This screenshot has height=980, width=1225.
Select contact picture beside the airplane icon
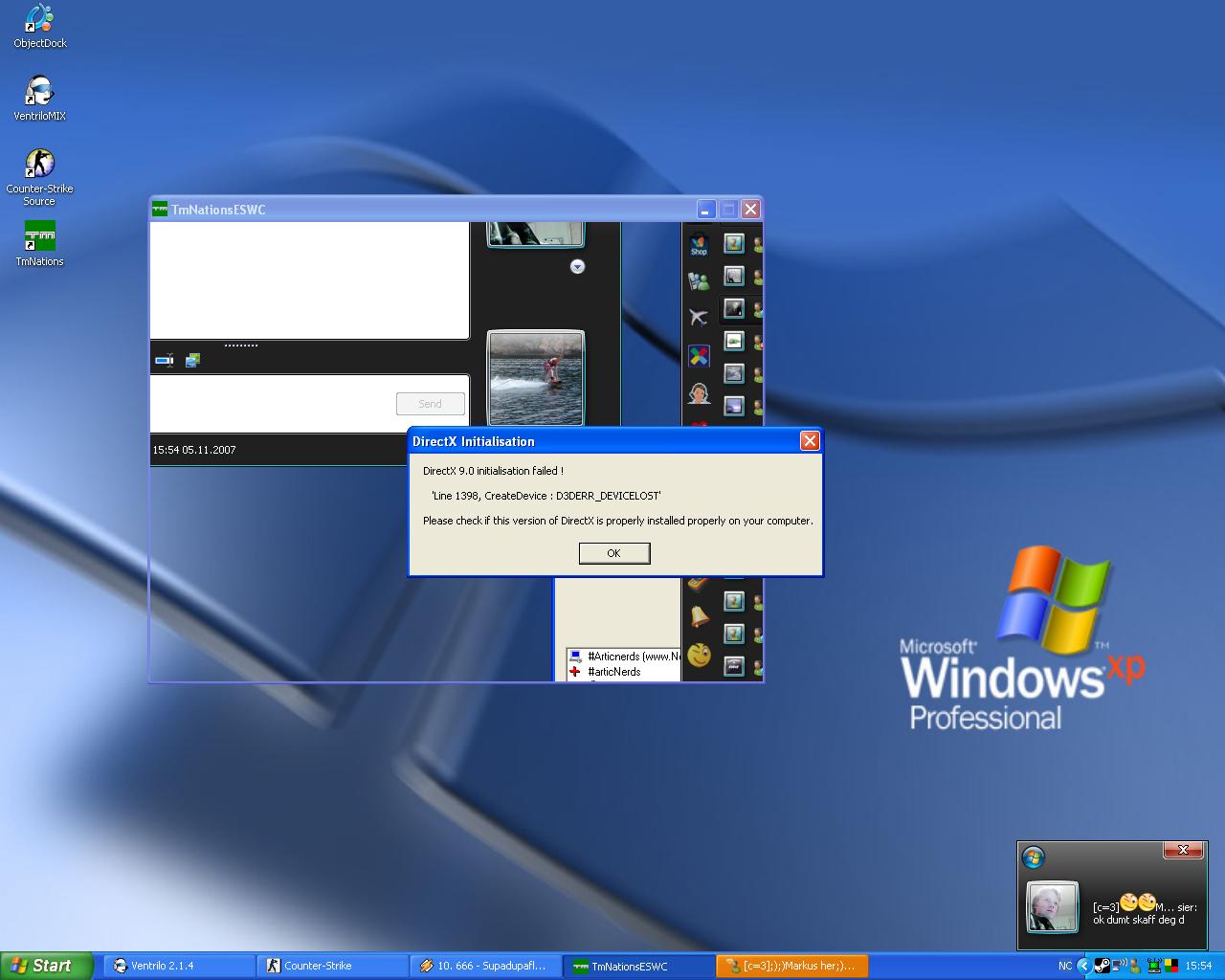[x=733, y=308]
